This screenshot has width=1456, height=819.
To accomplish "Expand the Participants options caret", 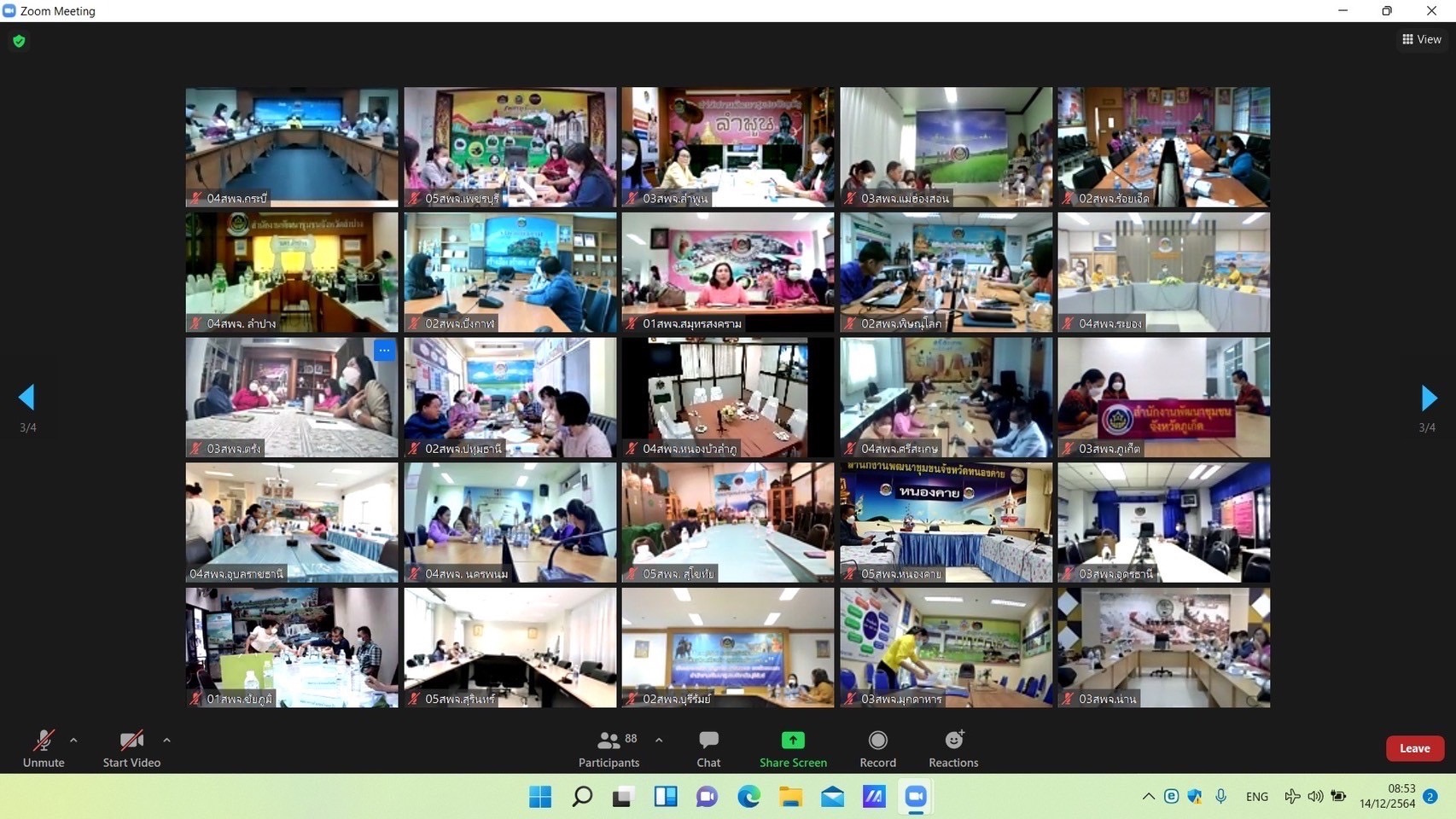I will tap(659, 740).
